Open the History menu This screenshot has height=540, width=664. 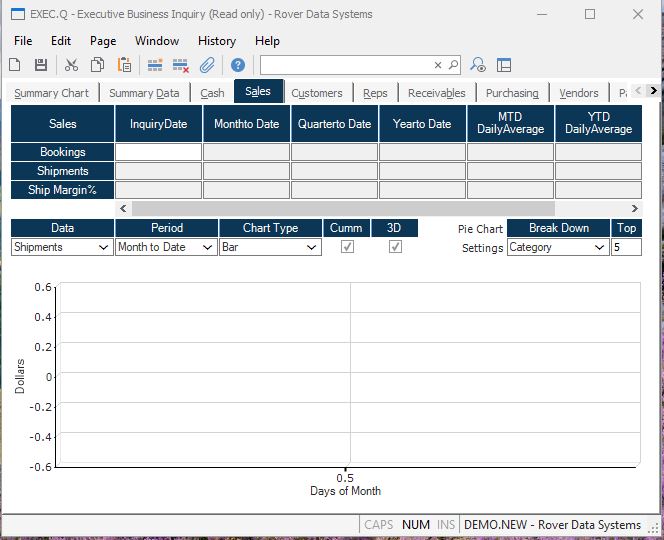[216, 41]
